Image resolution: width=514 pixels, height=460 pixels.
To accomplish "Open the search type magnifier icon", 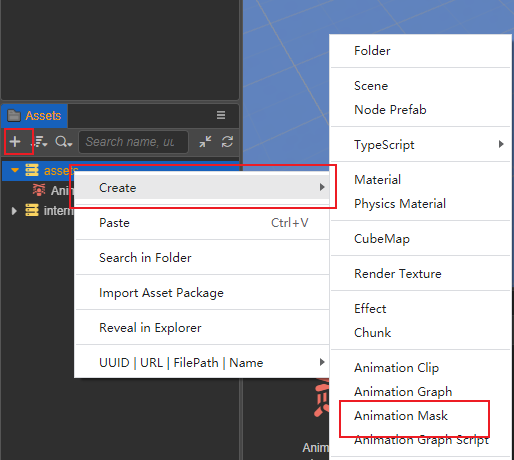I will click(63, 142).
